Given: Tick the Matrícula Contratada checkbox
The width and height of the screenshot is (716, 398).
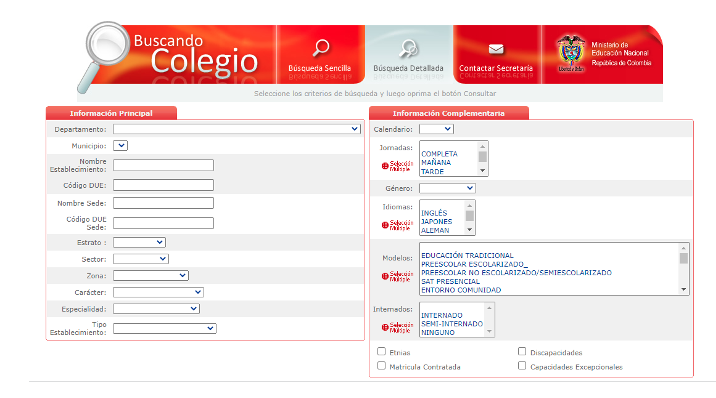Looking at the screenshot, I should [381, 366].
